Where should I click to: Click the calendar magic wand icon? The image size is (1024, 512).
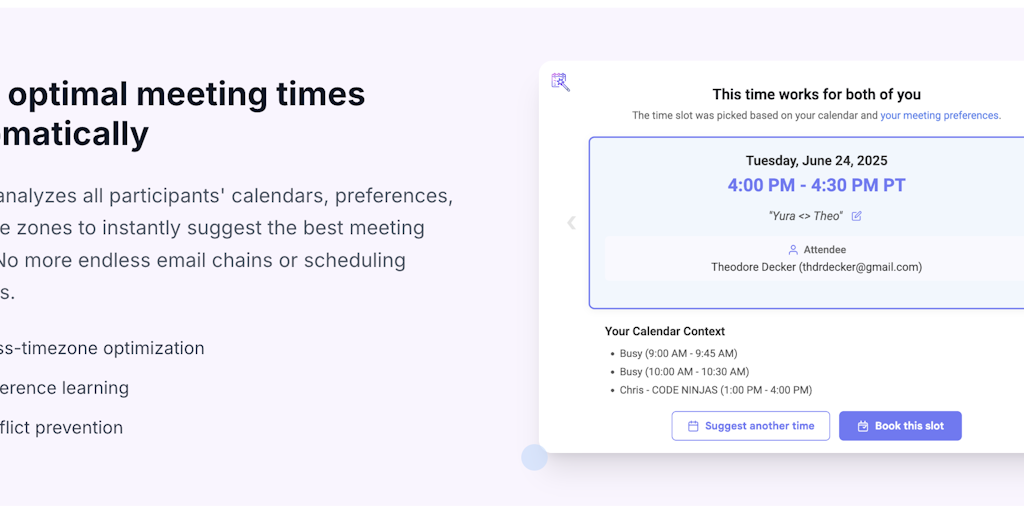point(560,82)
